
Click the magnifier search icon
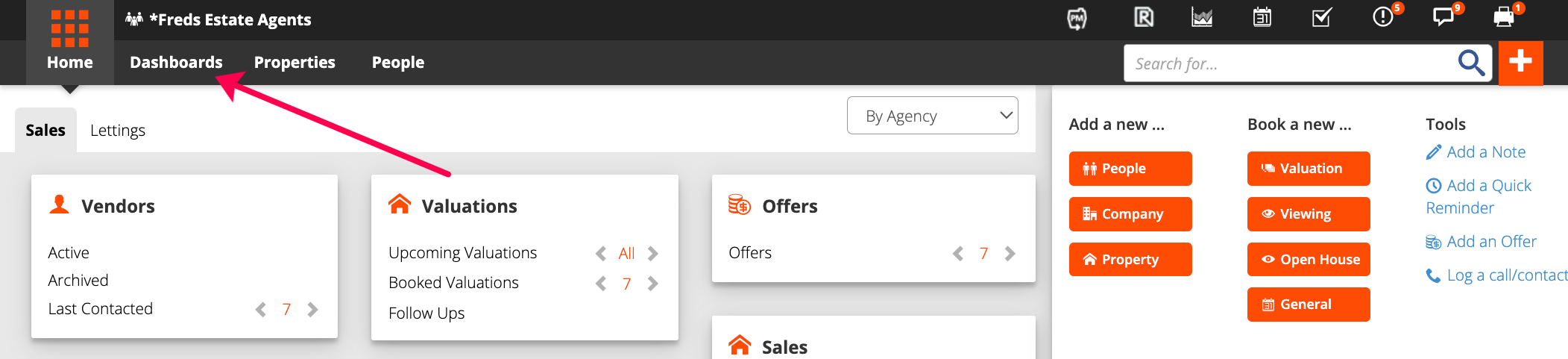point(1471,63)
